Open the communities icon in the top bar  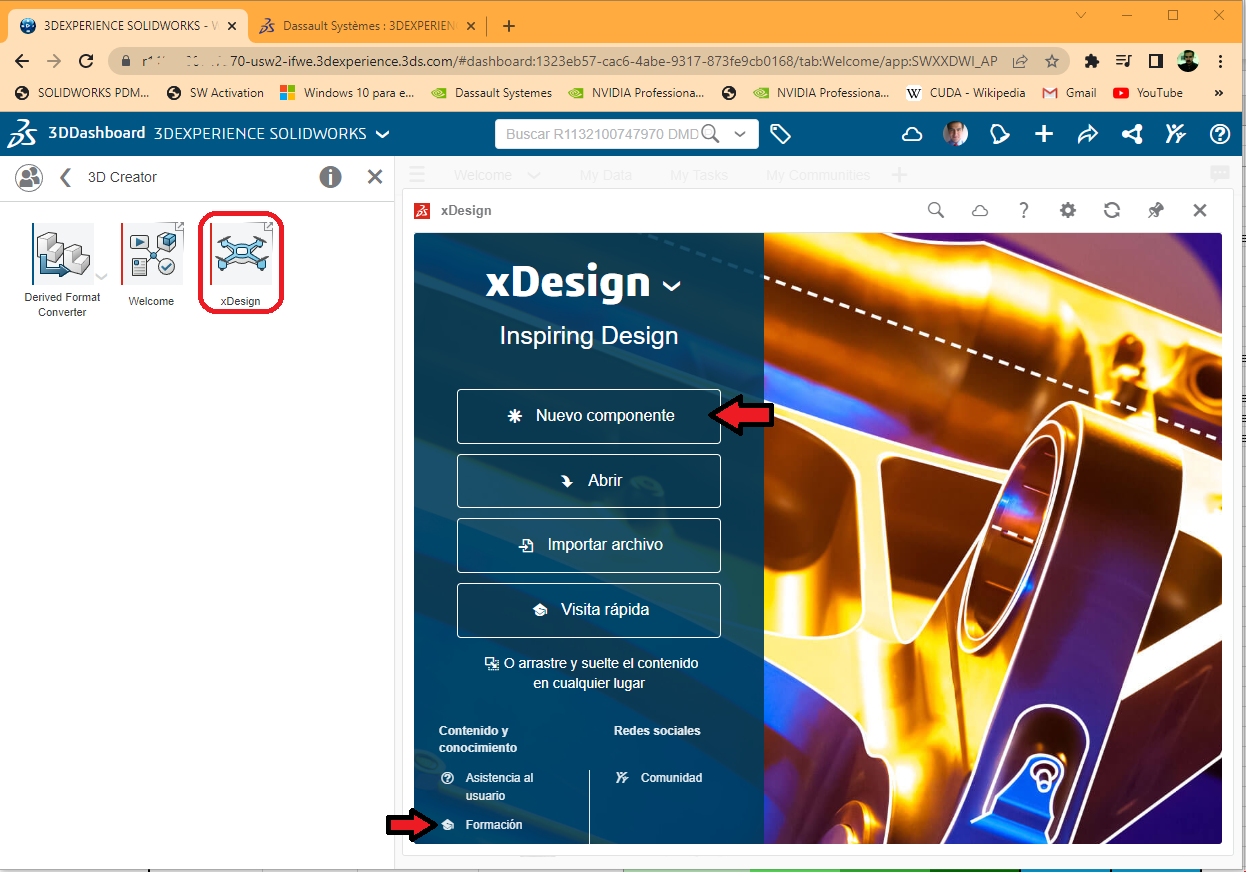1176,134
